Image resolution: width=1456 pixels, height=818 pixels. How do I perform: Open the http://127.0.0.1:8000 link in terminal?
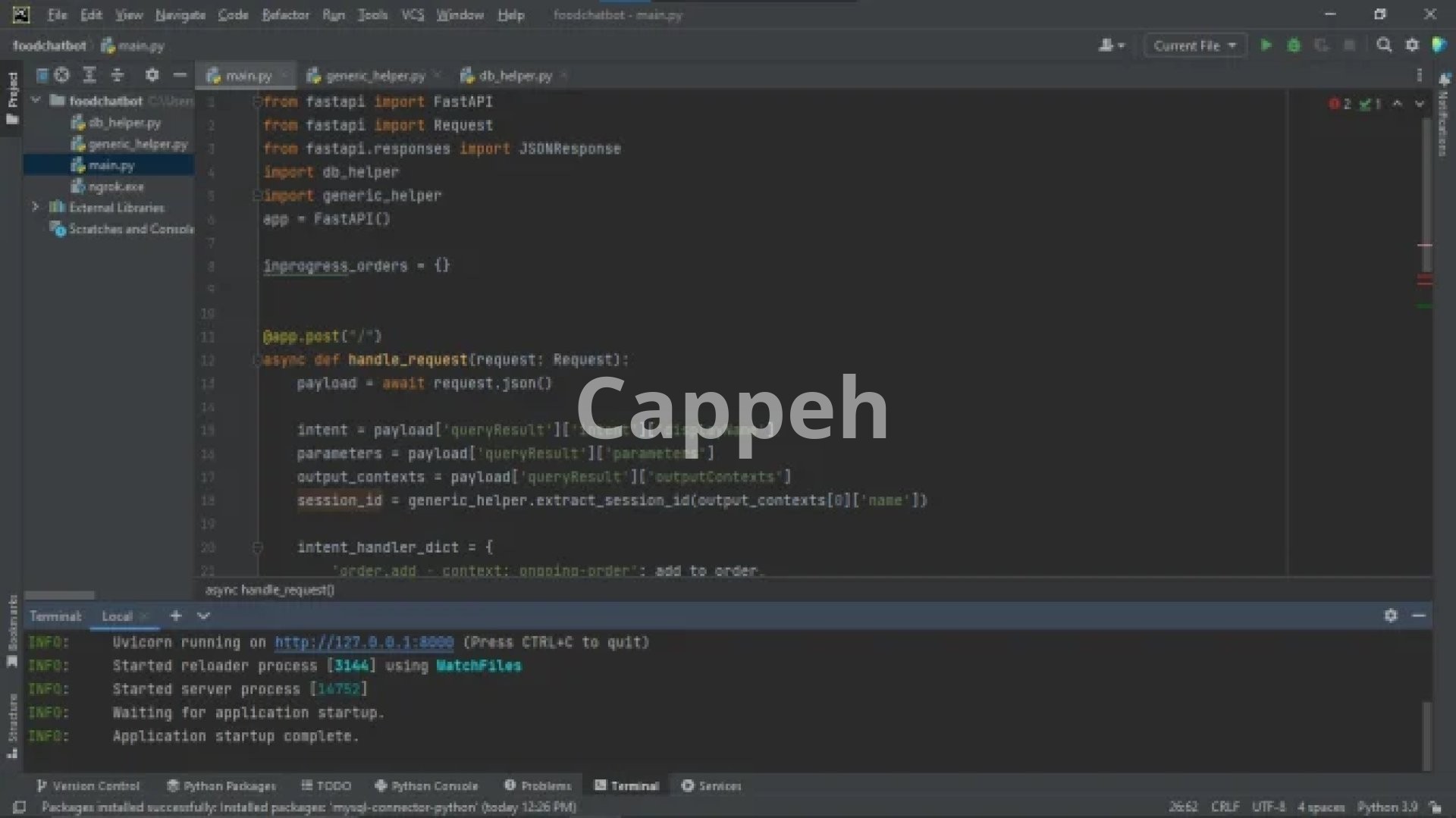point(363,642)
